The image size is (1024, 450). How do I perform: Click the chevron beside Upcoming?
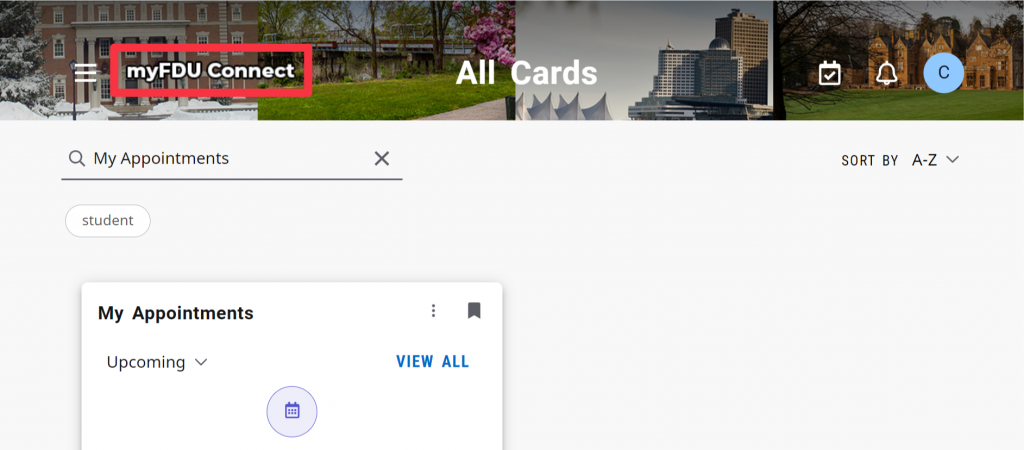tap(201, 362)
